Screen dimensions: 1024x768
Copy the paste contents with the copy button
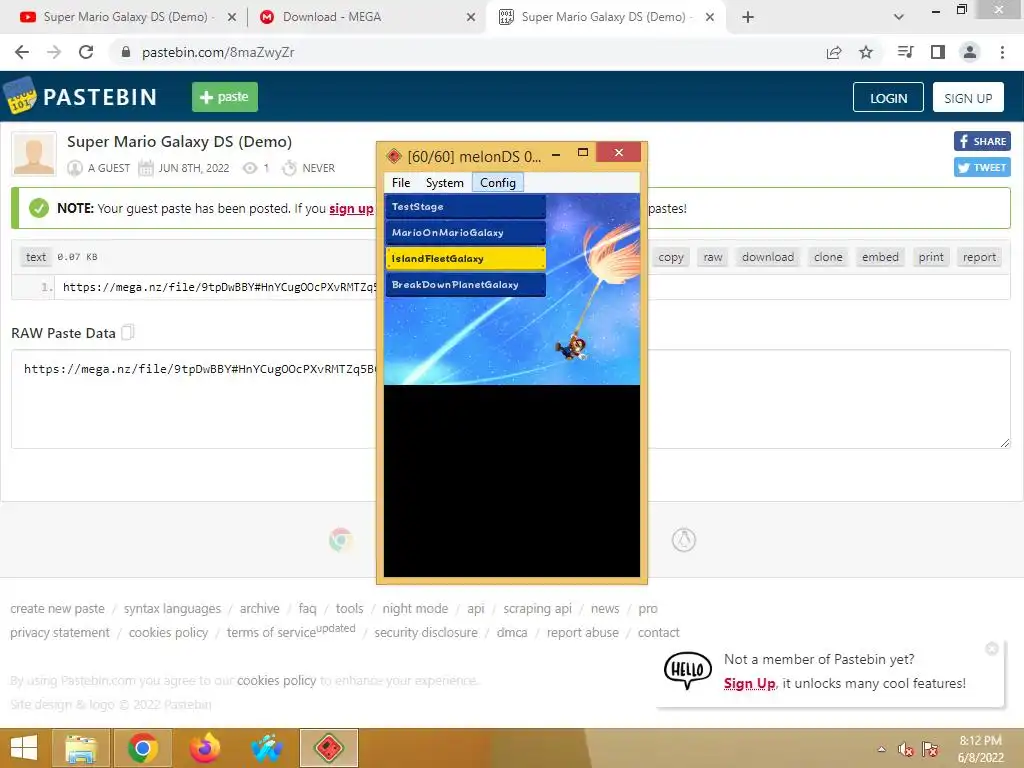tap(671, 257)
